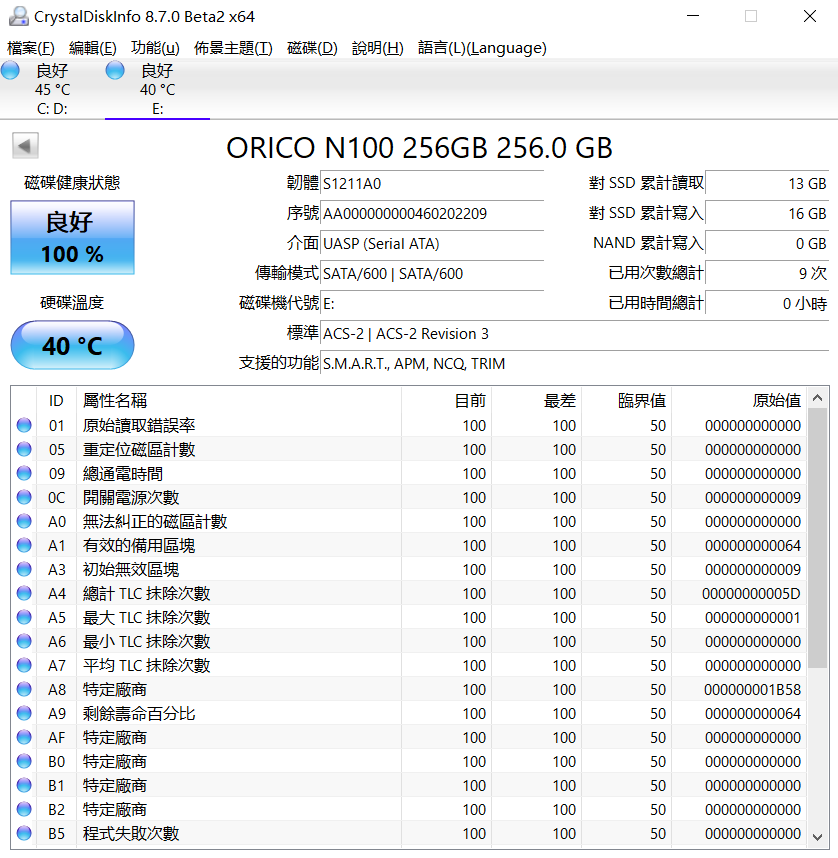
Task: Click the standard field ACS-2 Revision 3
Action: click(x=575, y=334)
